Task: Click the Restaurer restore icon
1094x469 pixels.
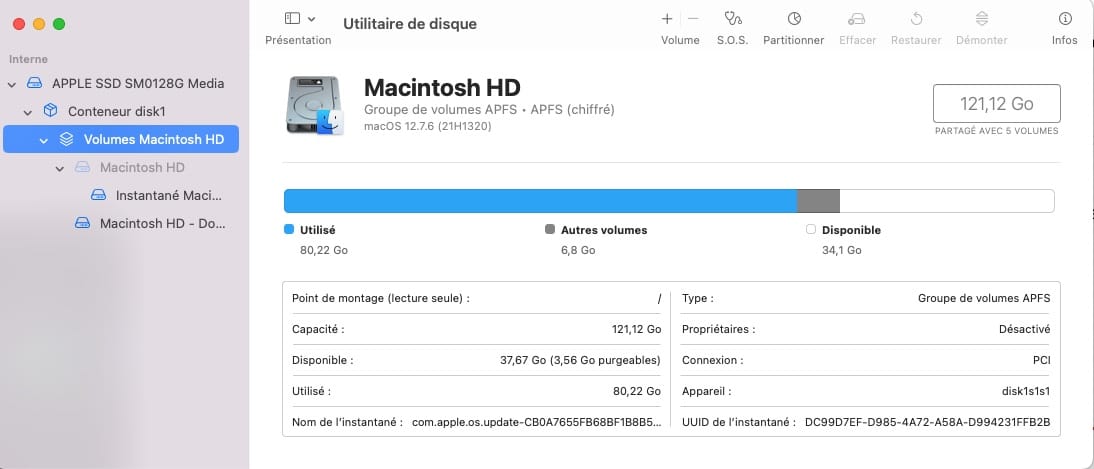Action: pyautogui.click(x=916, y=19)
